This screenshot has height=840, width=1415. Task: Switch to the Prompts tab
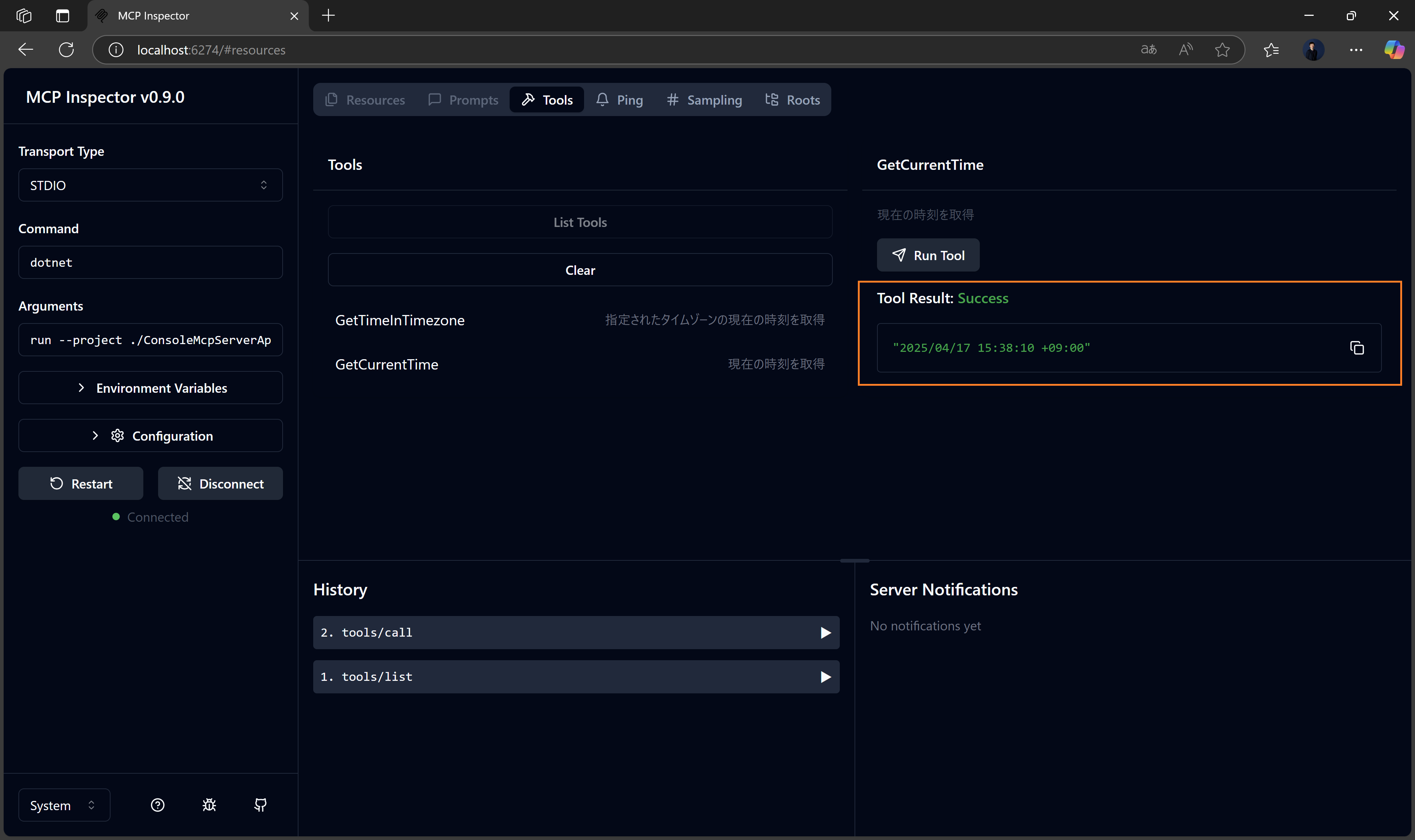pos(463,99)
